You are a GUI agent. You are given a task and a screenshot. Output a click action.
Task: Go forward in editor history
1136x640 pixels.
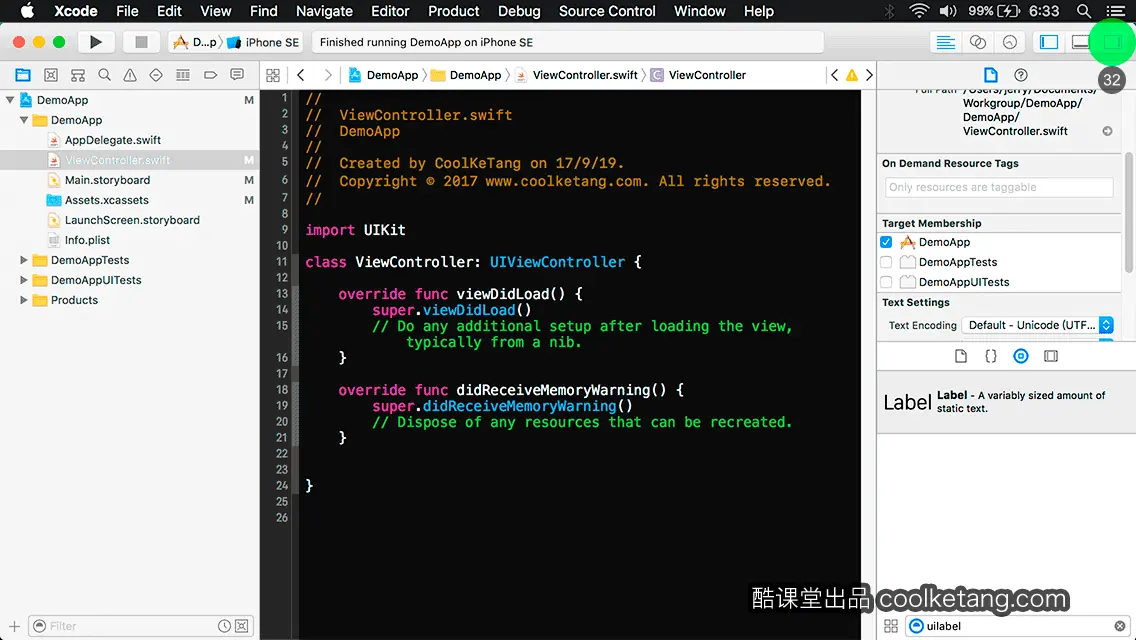(x=327, y=75)
